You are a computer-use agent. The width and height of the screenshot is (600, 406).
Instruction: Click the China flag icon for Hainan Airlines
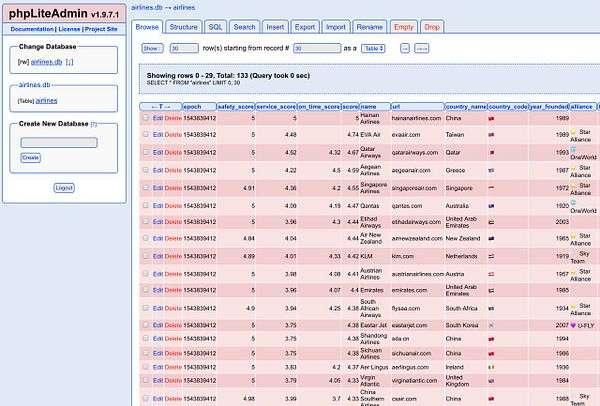tap(491, 118)
